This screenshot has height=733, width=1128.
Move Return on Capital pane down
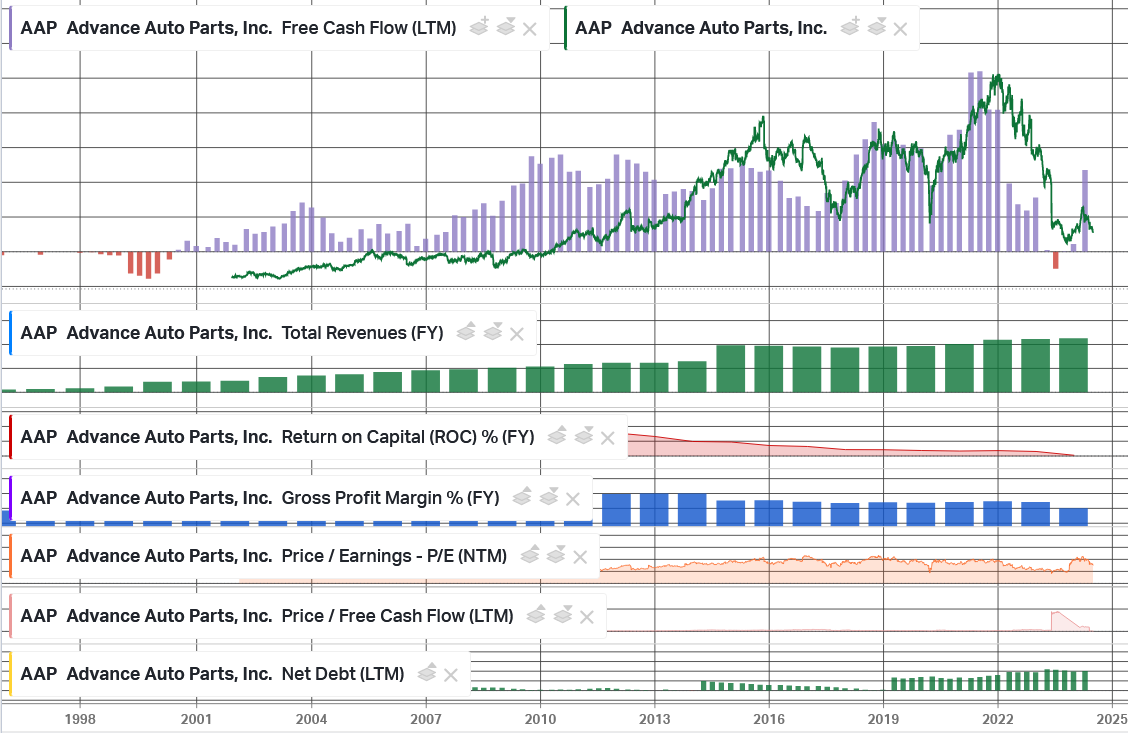[x=583, y=436]
